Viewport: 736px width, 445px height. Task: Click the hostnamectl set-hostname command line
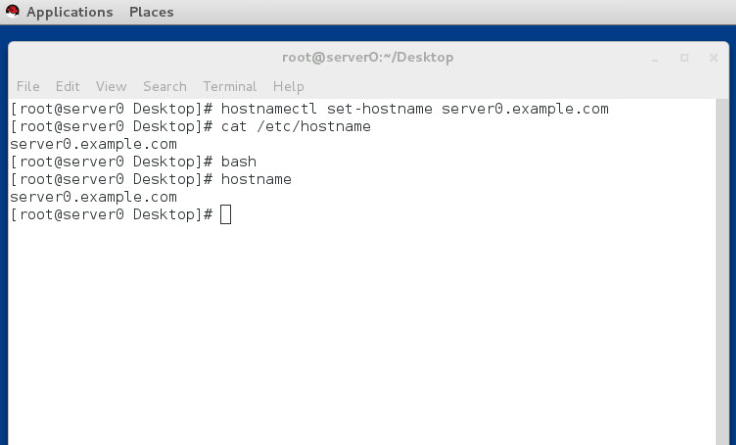point(414,108)
